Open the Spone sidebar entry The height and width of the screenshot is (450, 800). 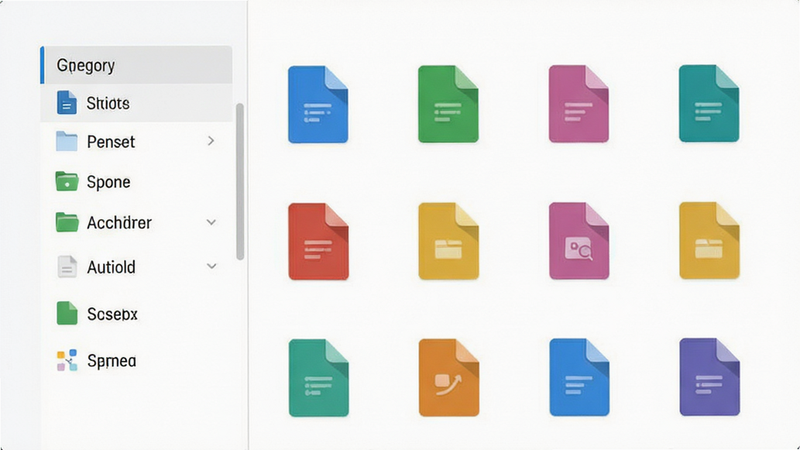click(136, 182)
